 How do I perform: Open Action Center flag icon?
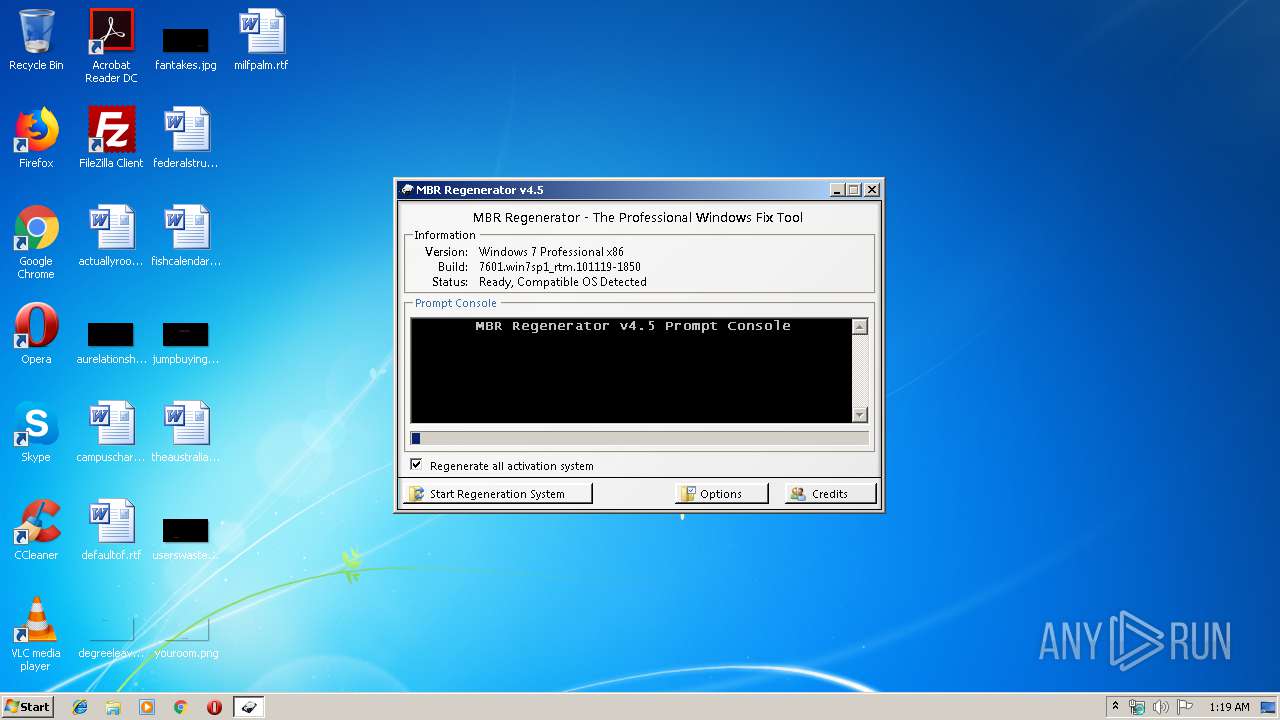click(x=1185, y=707)
